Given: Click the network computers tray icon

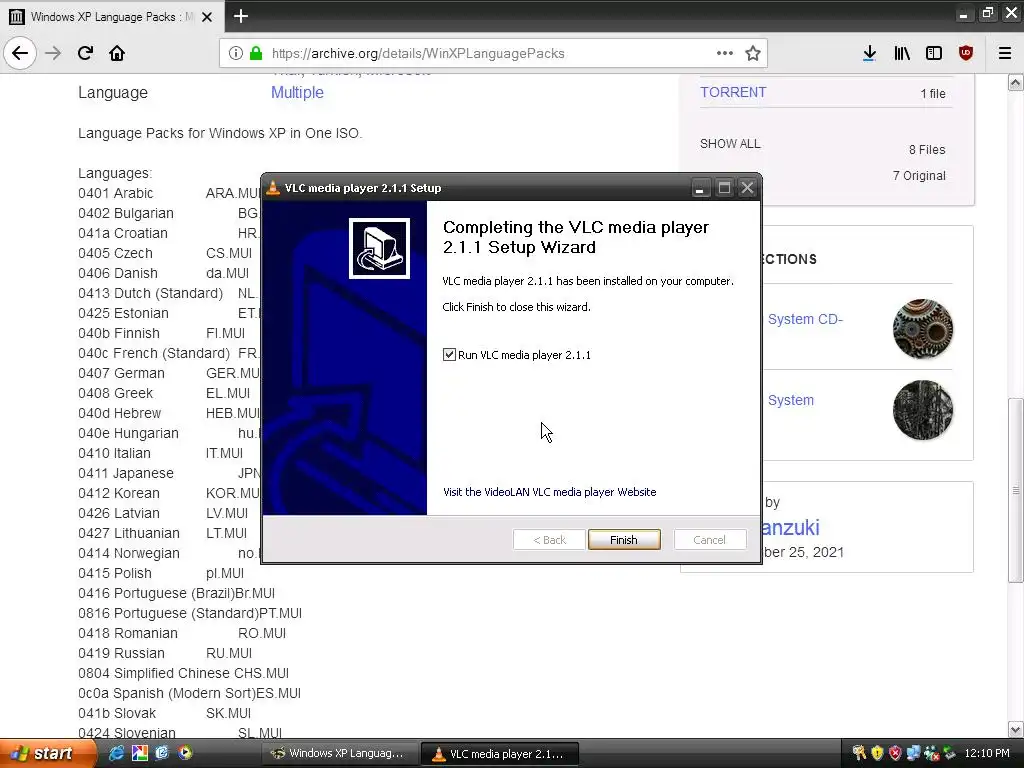Looking at the screenshot, I should pos(913,753).
